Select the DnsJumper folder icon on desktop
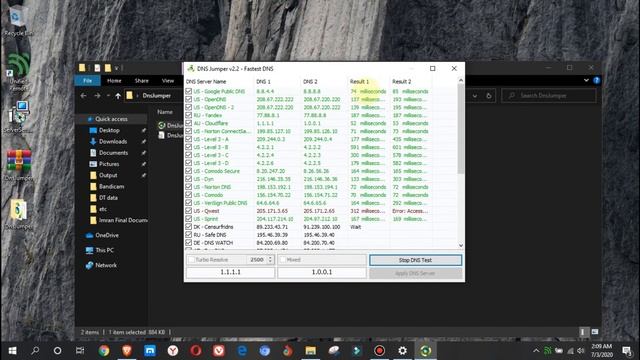The image size is (640, 360). tap(19, 214)
